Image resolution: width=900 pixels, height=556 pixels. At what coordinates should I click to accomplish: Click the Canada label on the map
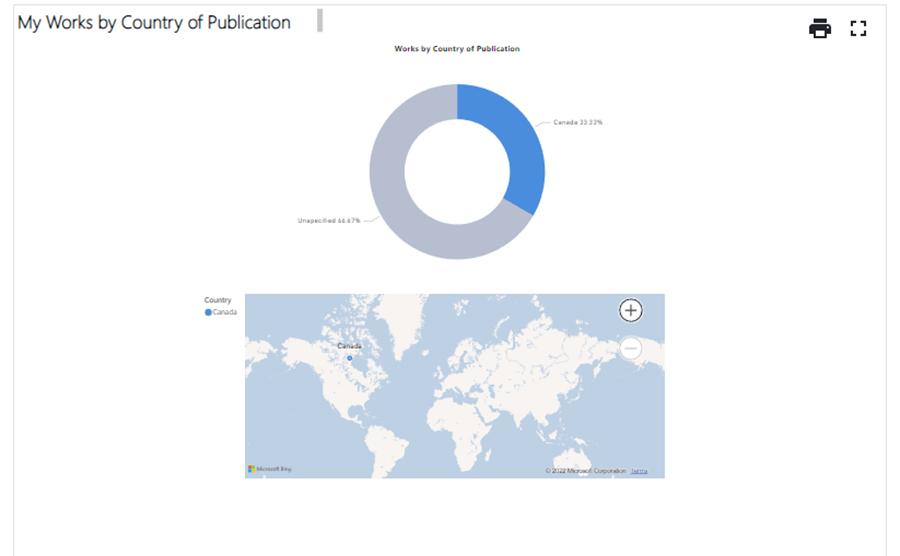(x=349, y=346)
